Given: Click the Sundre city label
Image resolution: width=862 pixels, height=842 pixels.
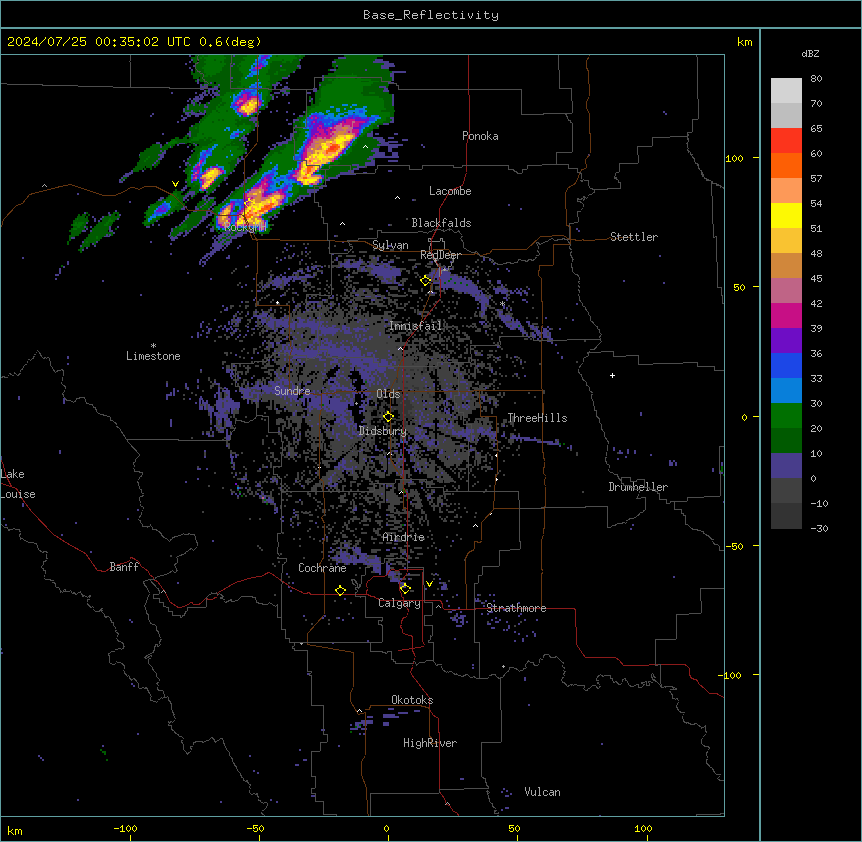Looking at the screenshot, I should click(x=292, y=391).
